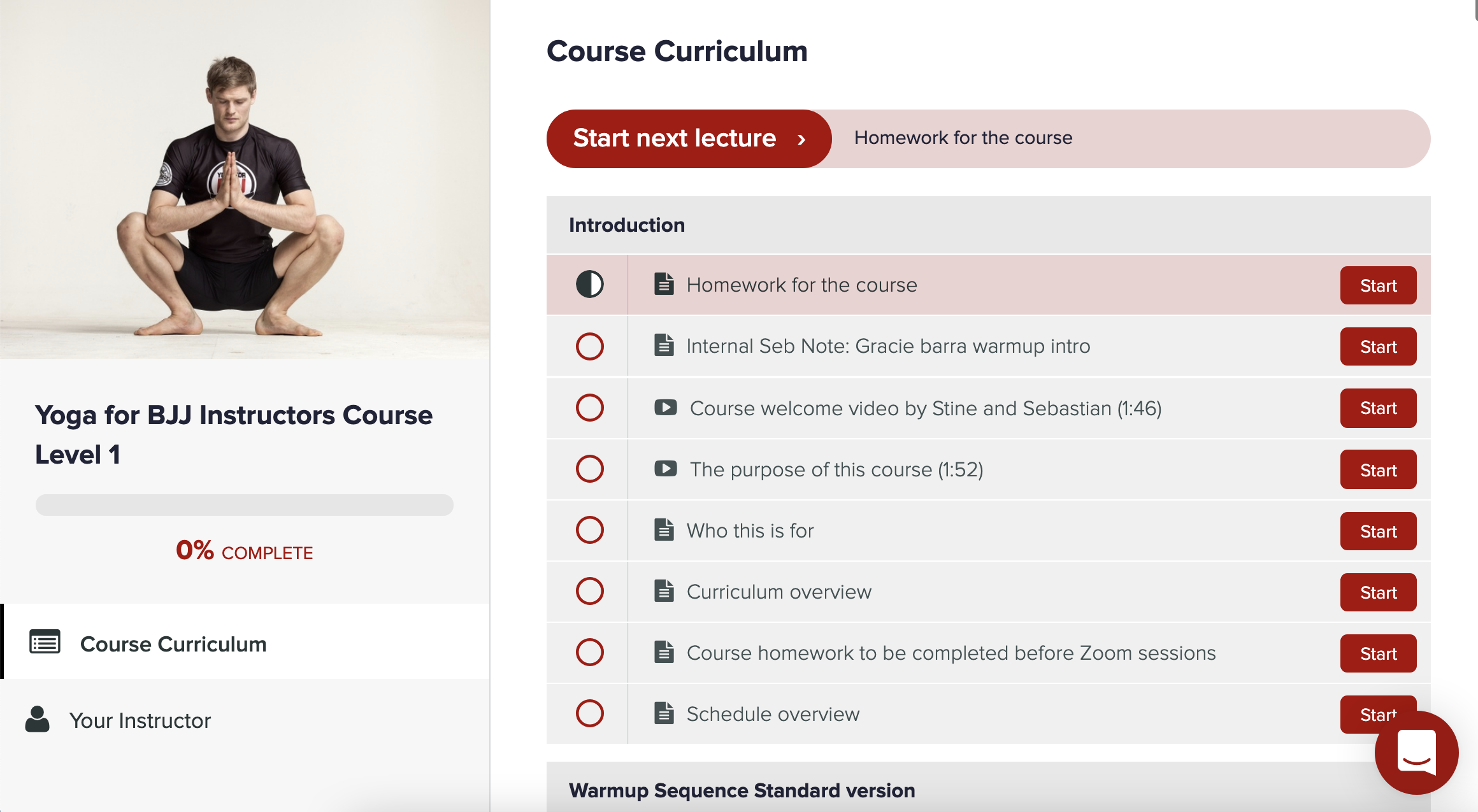Collapse the Introduction section header
1478x812 pixels.
pyautogui.click(x=988, y=225)
